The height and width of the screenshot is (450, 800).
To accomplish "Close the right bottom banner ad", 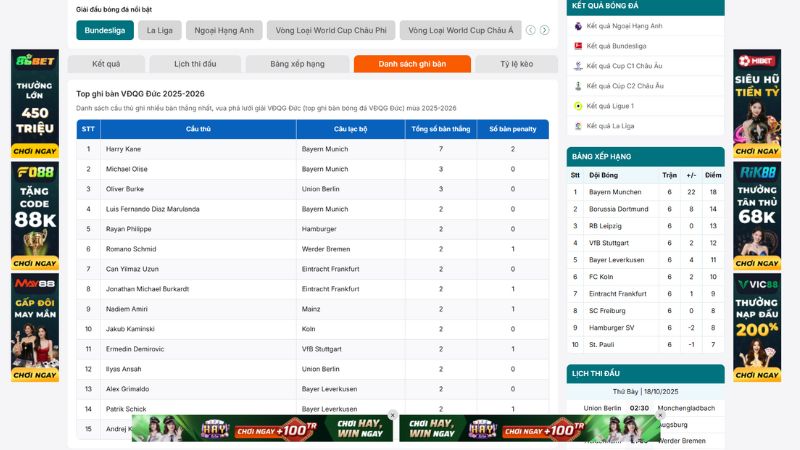I will tap(660, 415).
